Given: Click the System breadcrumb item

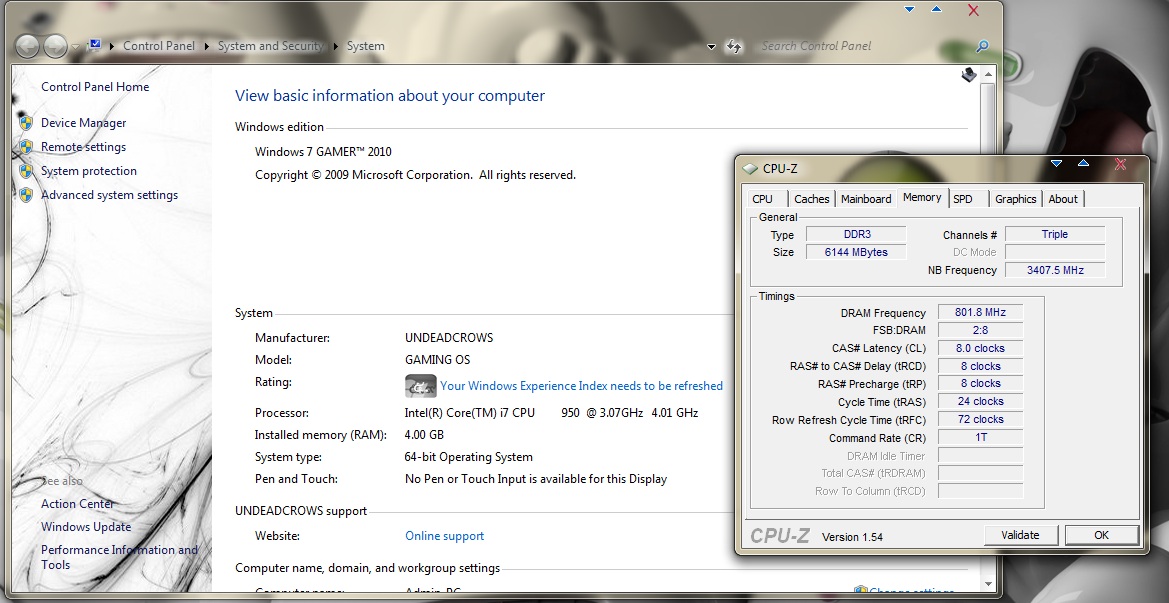Looking at the screenshot, I should 366,46.
